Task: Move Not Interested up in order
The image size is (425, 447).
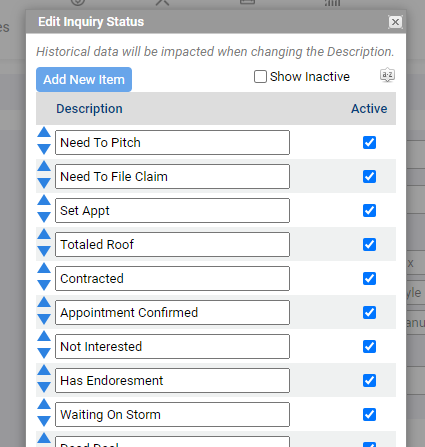Action: pyautogui.click(x=44, y=336)
